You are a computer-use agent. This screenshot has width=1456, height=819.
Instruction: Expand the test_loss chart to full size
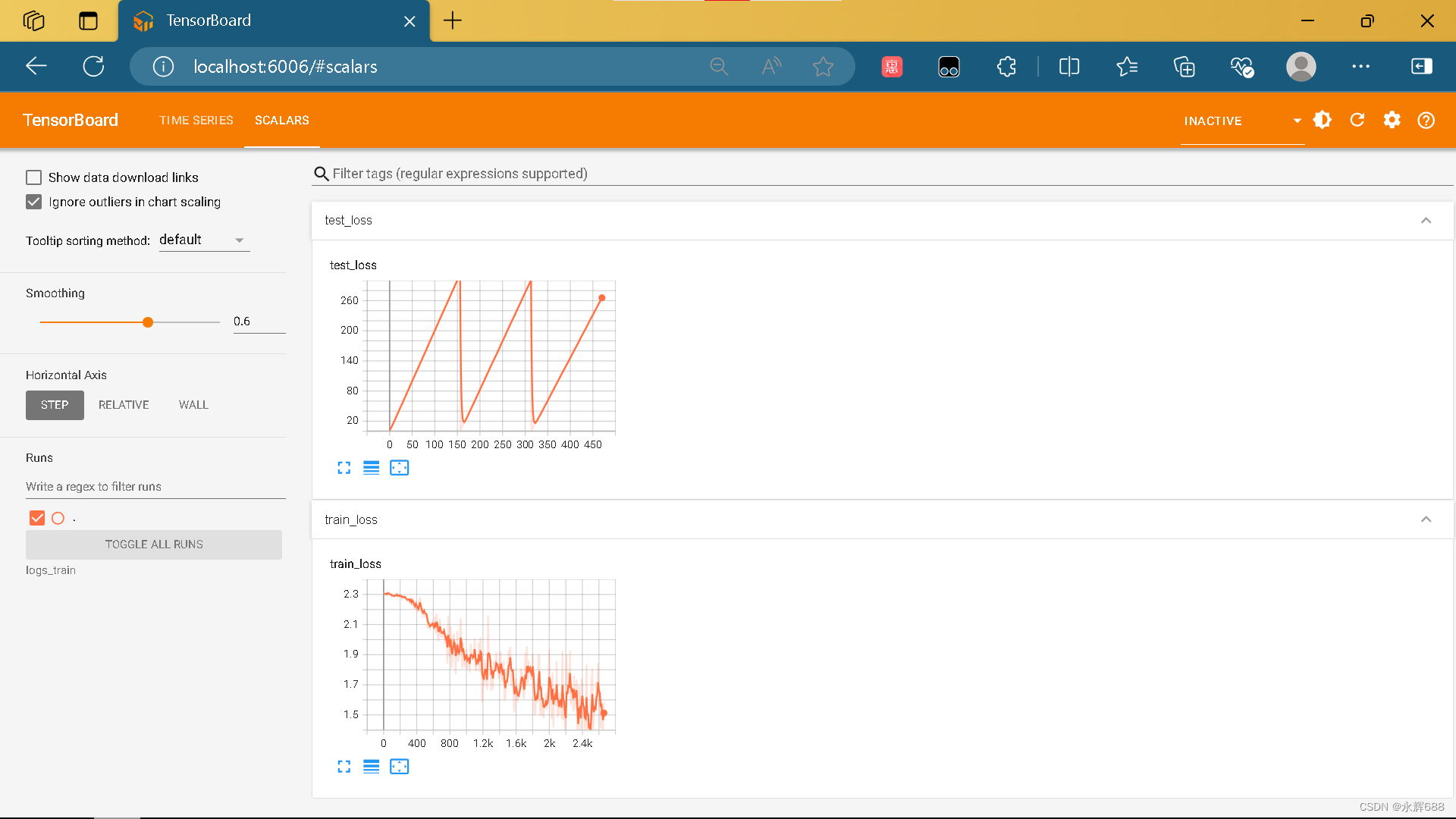[344, 468]
